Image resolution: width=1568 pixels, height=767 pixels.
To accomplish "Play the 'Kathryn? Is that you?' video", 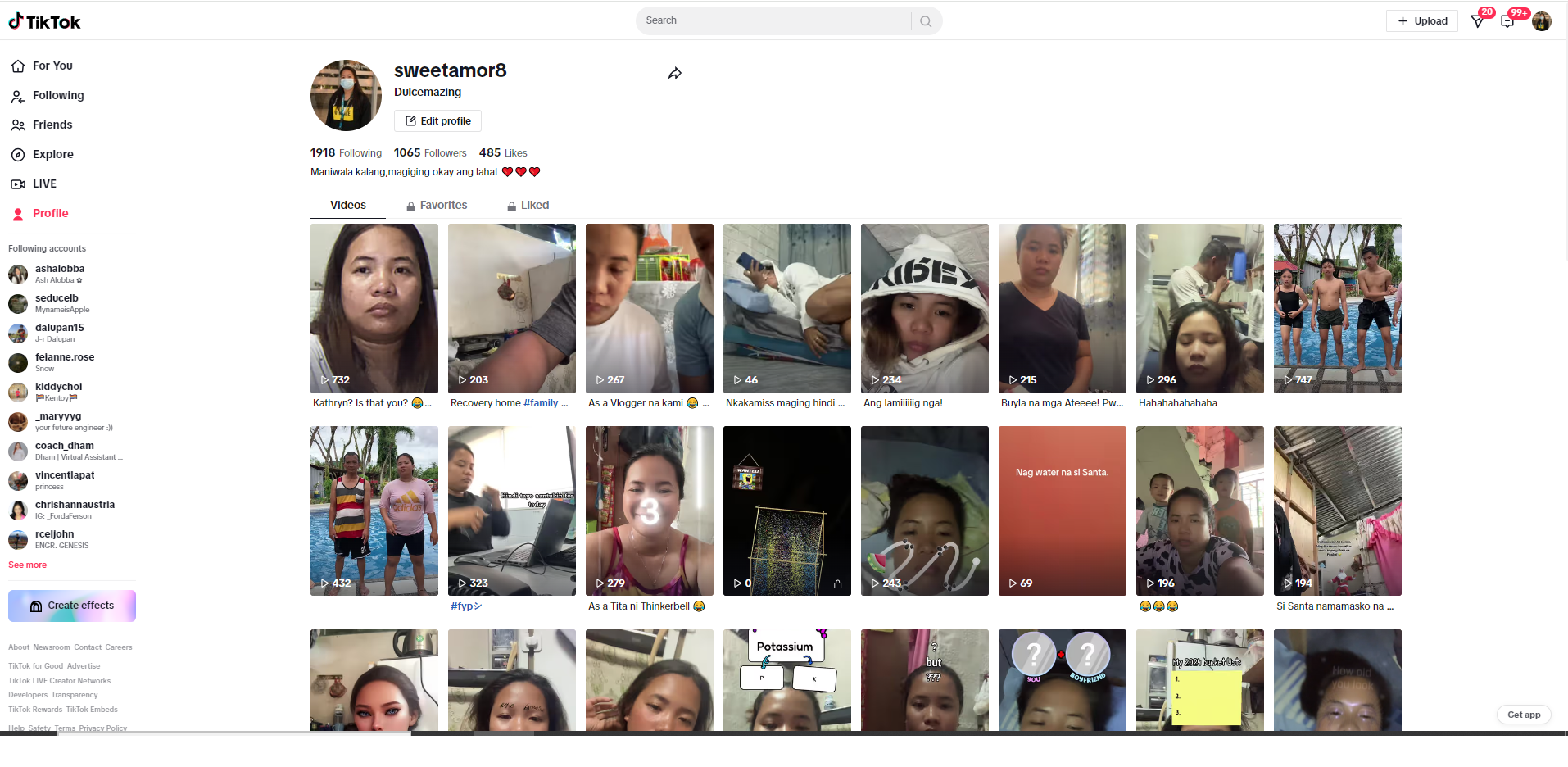I will click(374, 308).
